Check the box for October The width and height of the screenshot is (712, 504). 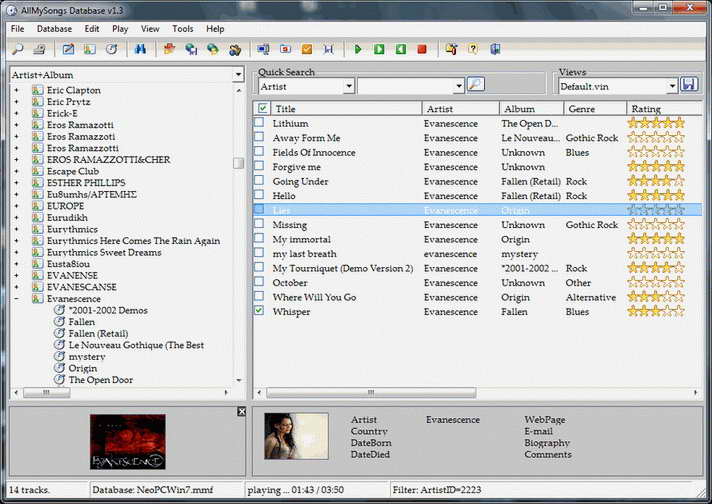point(259,282)
